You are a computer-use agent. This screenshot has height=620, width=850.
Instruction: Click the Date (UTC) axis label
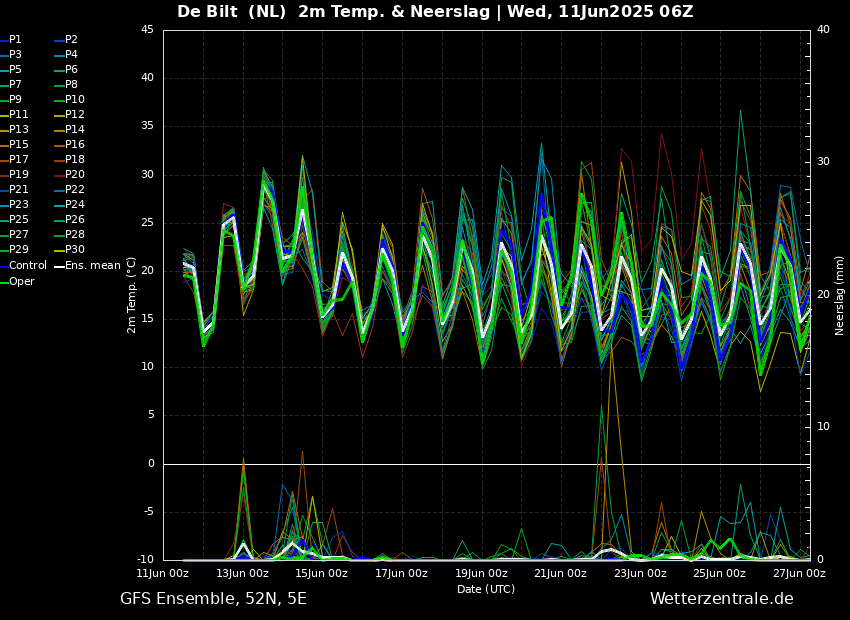(x=486, y=589)
